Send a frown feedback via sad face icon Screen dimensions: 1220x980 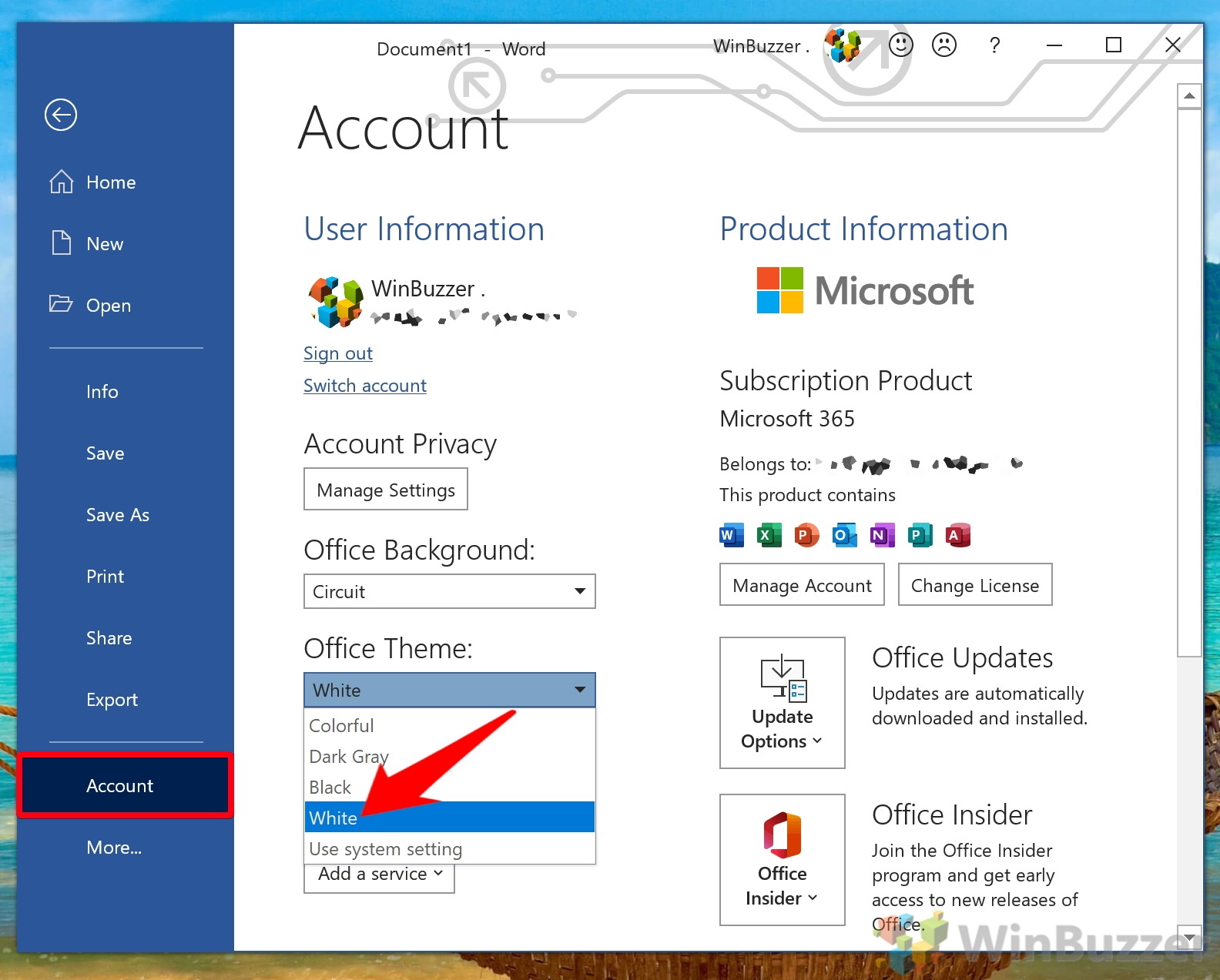[943, 45]
